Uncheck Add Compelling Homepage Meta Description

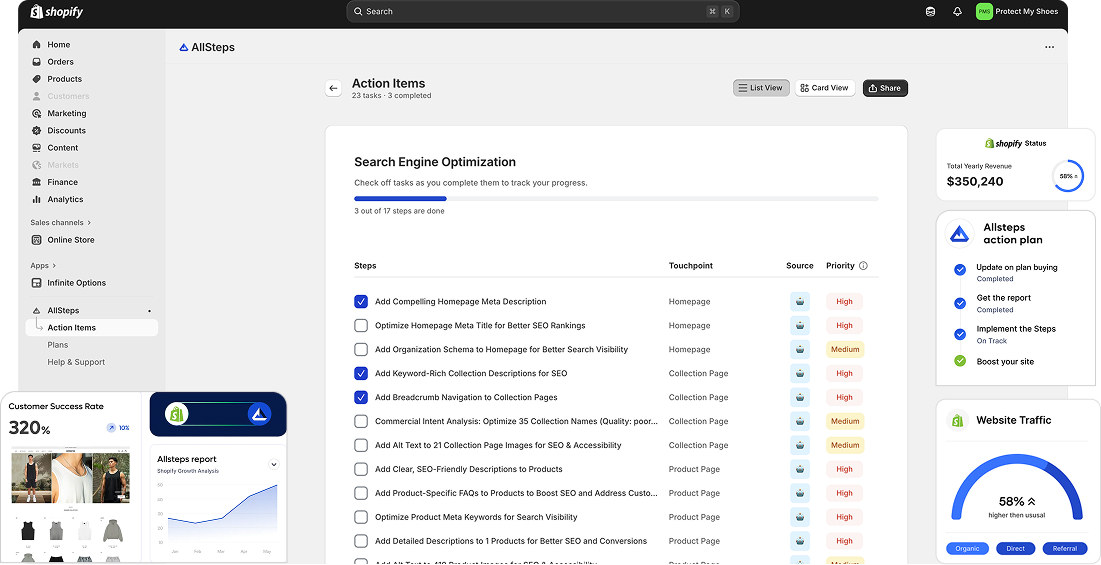point(361,302)
